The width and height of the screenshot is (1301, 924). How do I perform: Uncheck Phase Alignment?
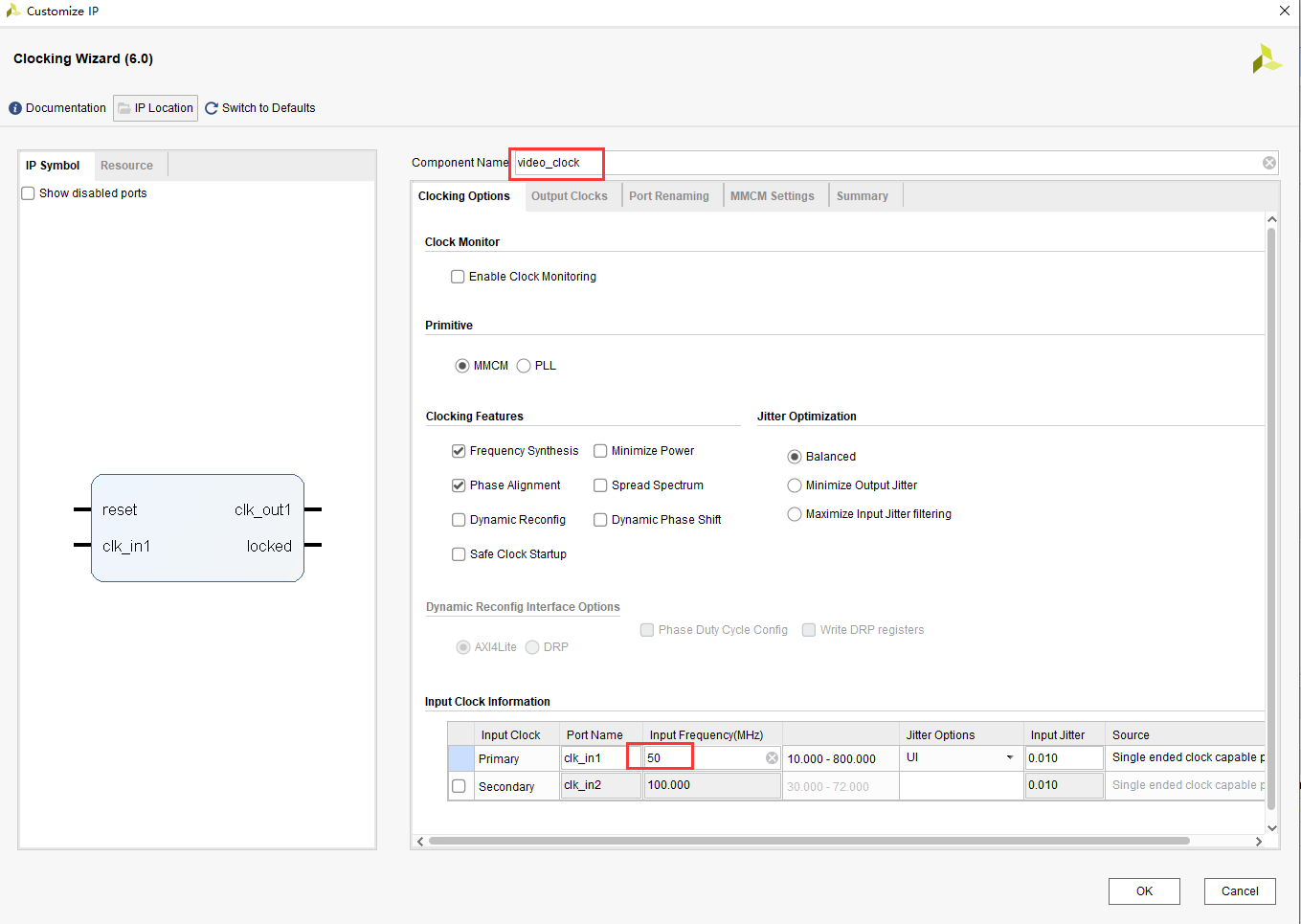pyautogui.click(x=459, y=485)
